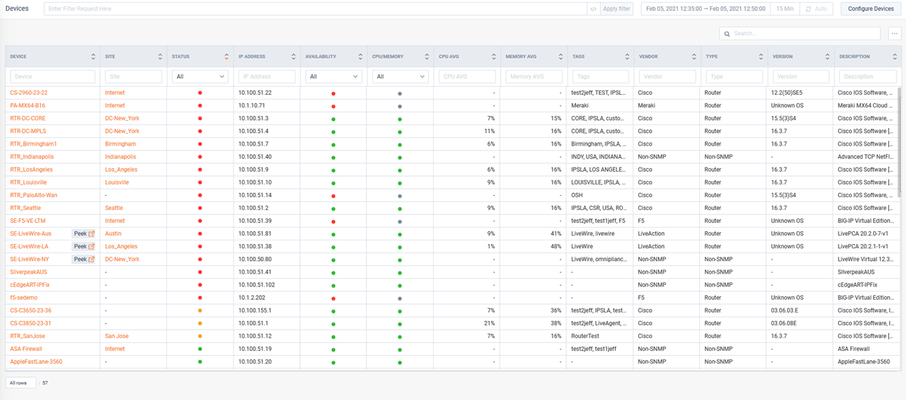Sort by the MEMORY AVG column arrows
This screenshot has height=400, width=906.
click(x=560, y=57)
